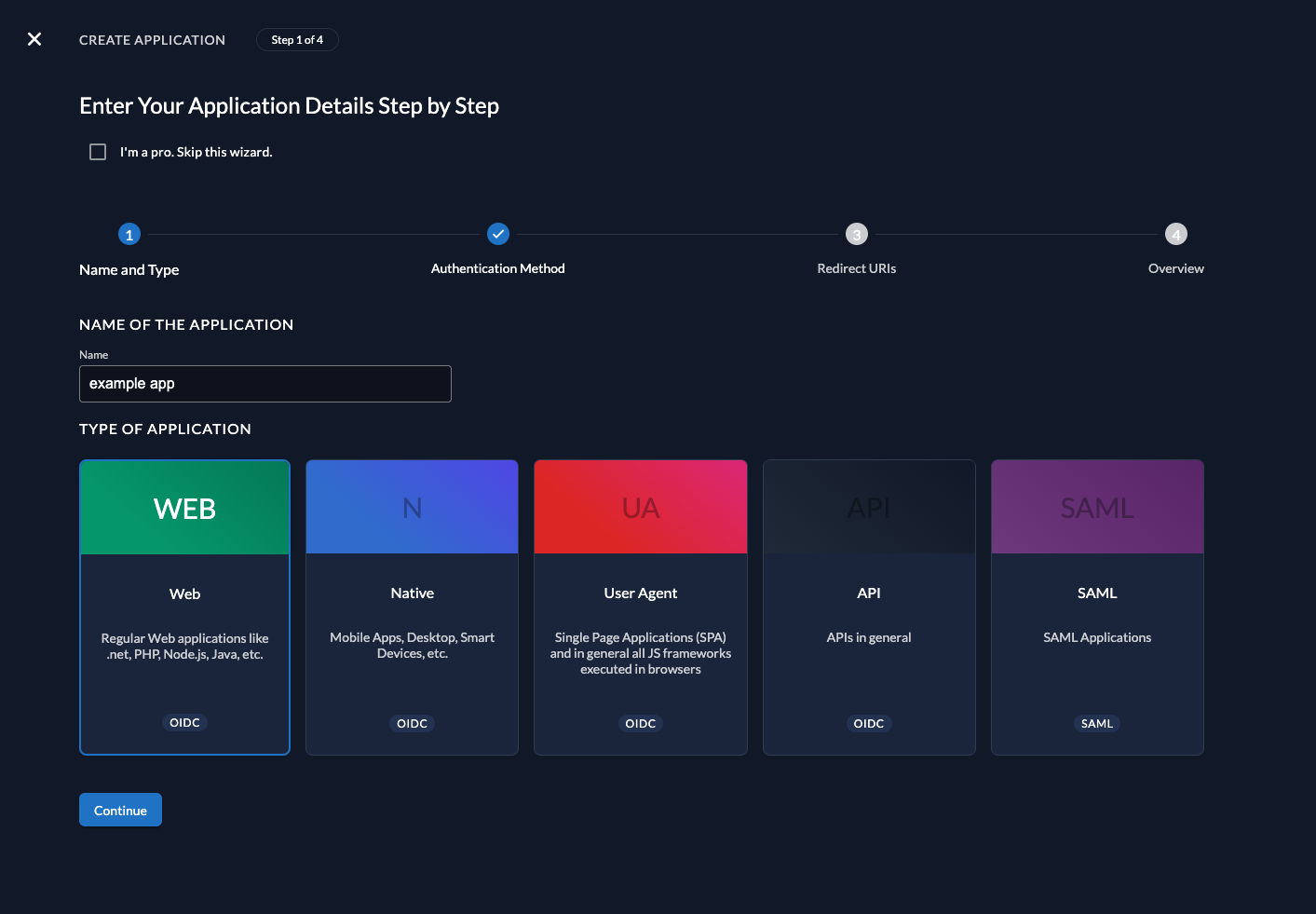Click the green WEB card header
Viewport: 1316px width, 914px height.
[x=184, y=506]
